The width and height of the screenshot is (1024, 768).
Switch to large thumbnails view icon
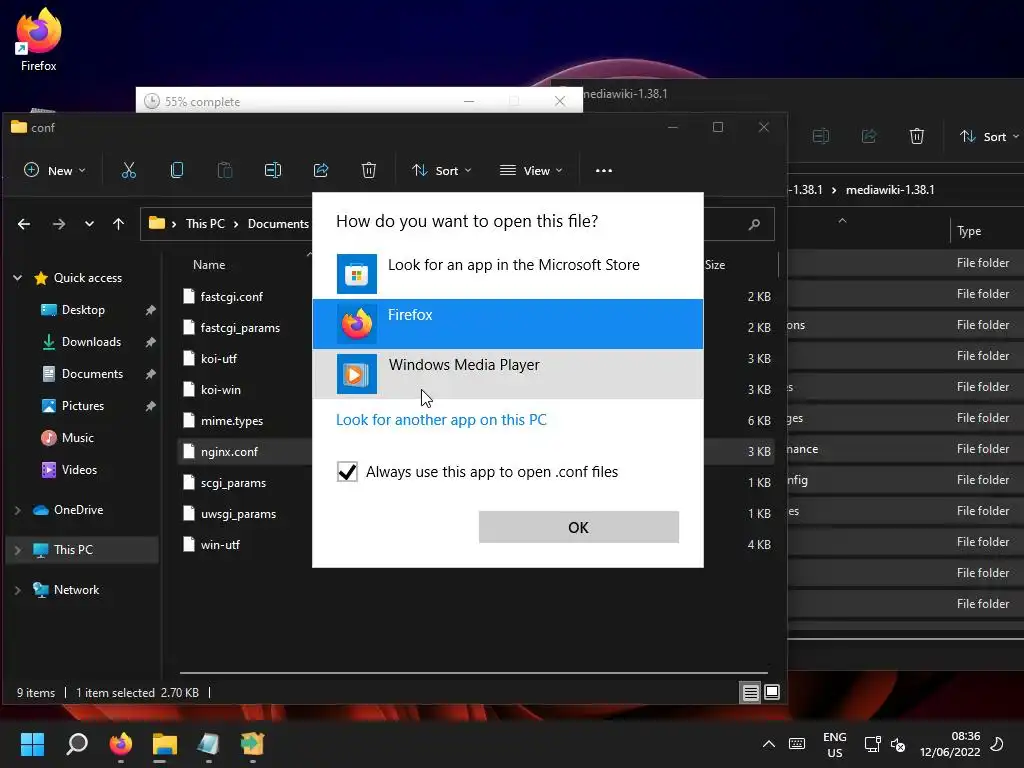[772, 692]
